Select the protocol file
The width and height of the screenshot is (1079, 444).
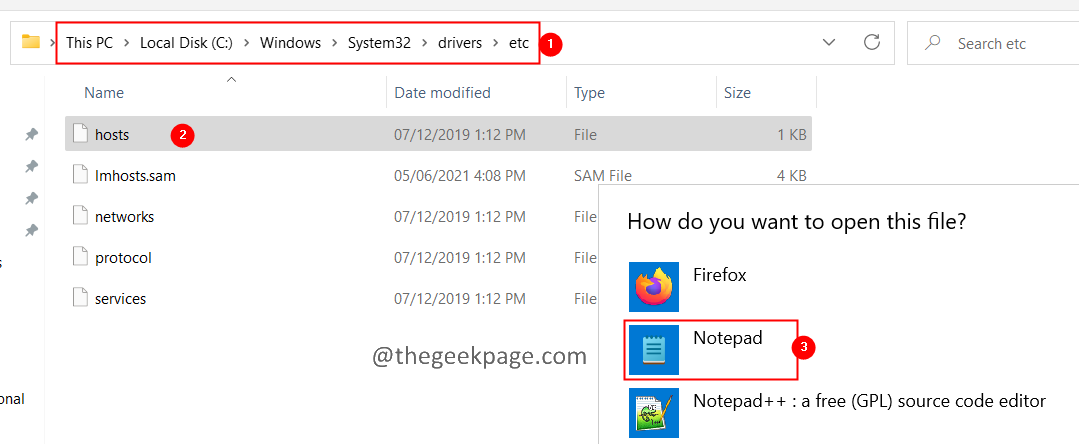point(123,258)
